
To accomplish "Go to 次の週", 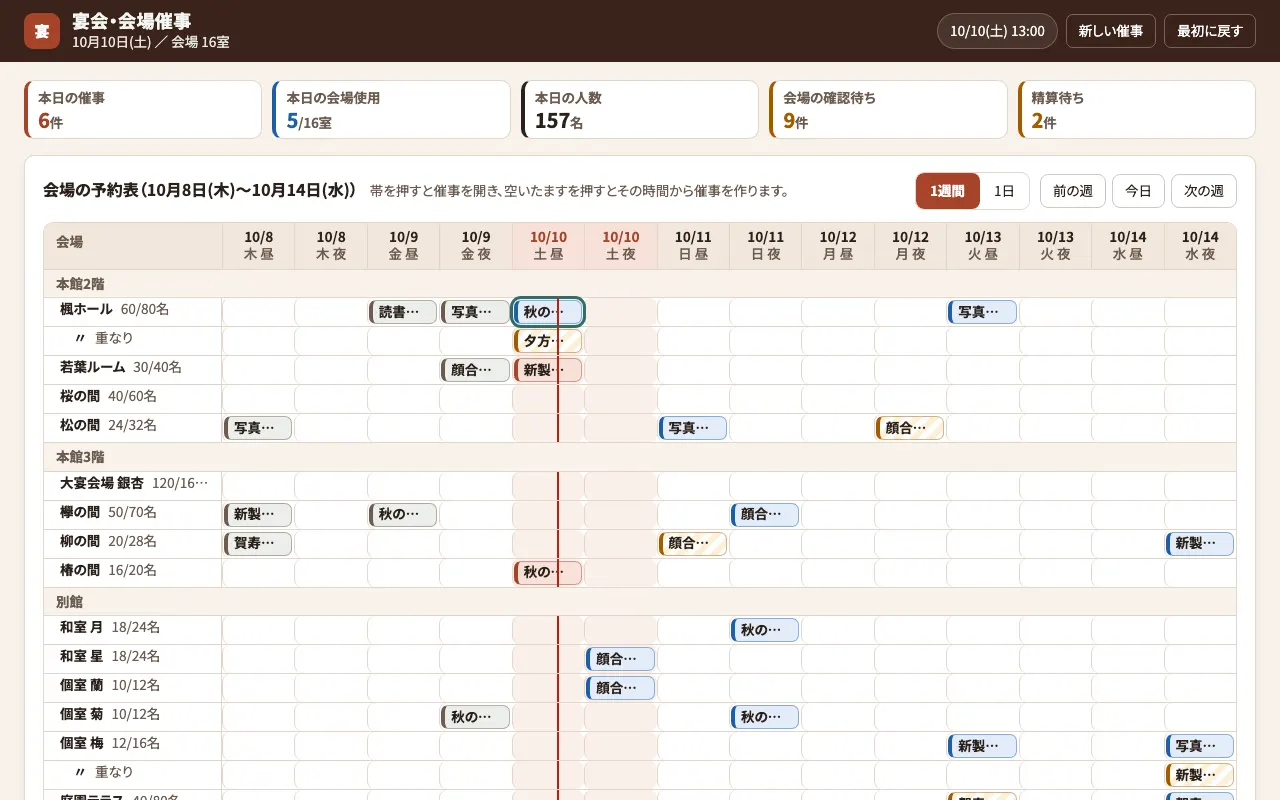I will pyautogui.click(x=1204, y=191).
